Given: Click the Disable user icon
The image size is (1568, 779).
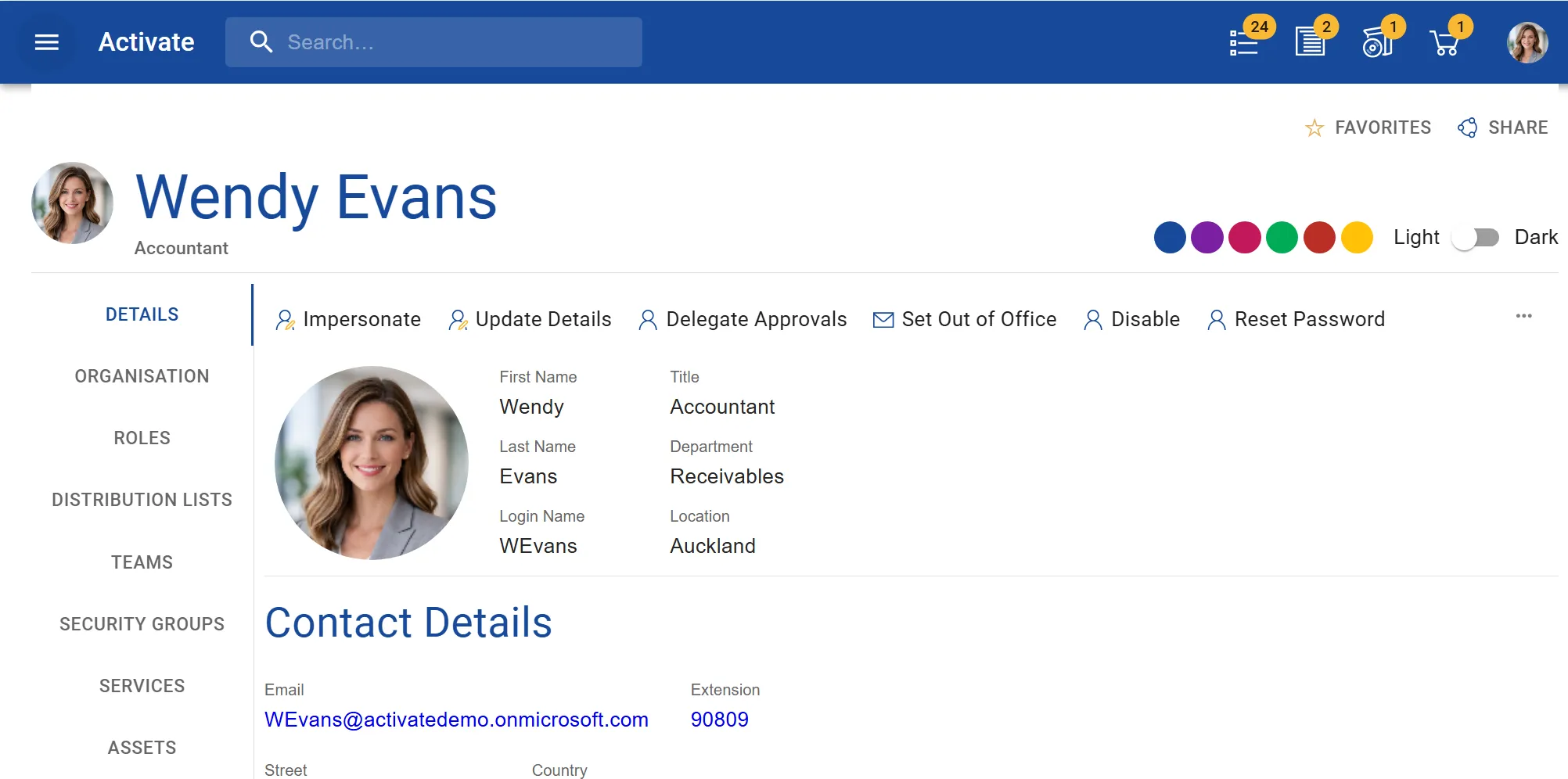Looking at the screenshot, I should (1093, 320).
